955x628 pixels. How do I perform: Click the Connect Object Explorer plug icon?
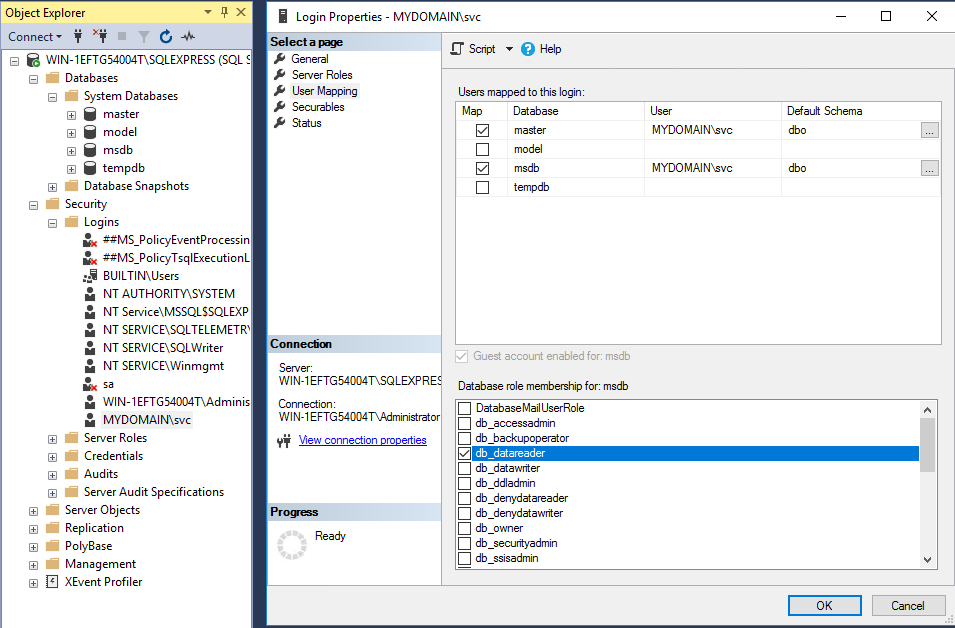coord(78,36)
